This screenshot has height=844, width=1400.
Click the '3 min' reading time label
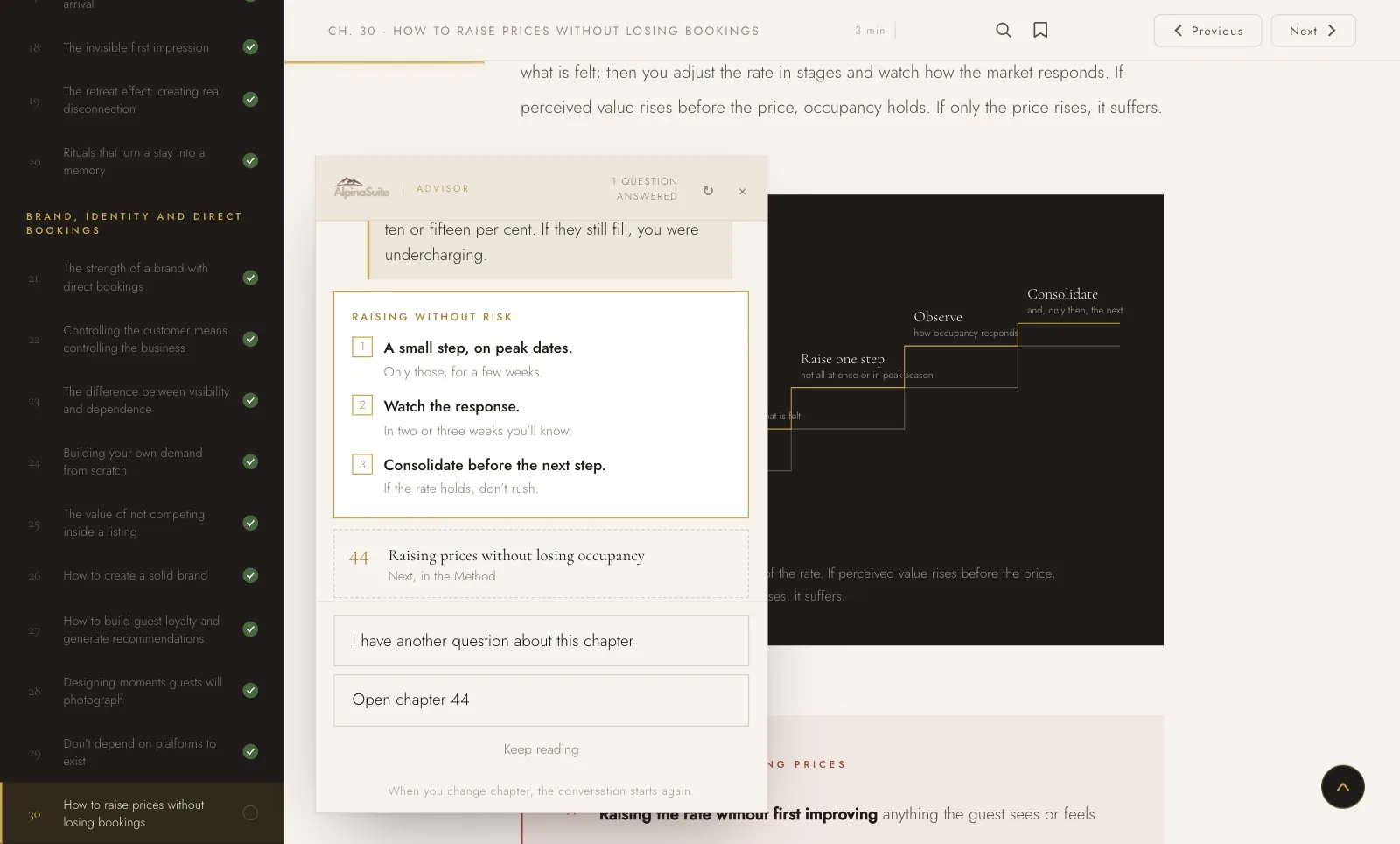(x=870, y=31)
